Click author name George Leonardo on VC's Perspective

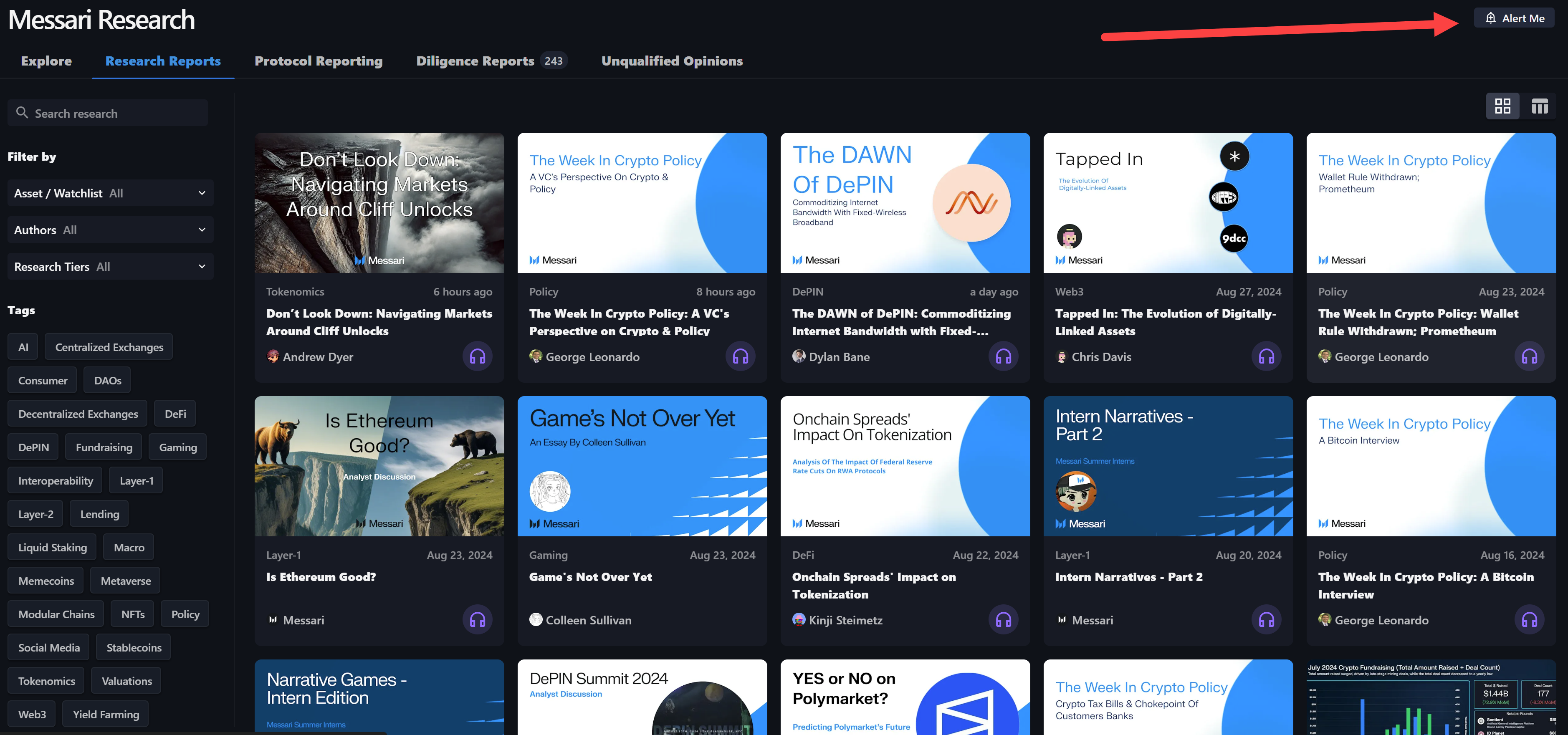coord(592,356)
